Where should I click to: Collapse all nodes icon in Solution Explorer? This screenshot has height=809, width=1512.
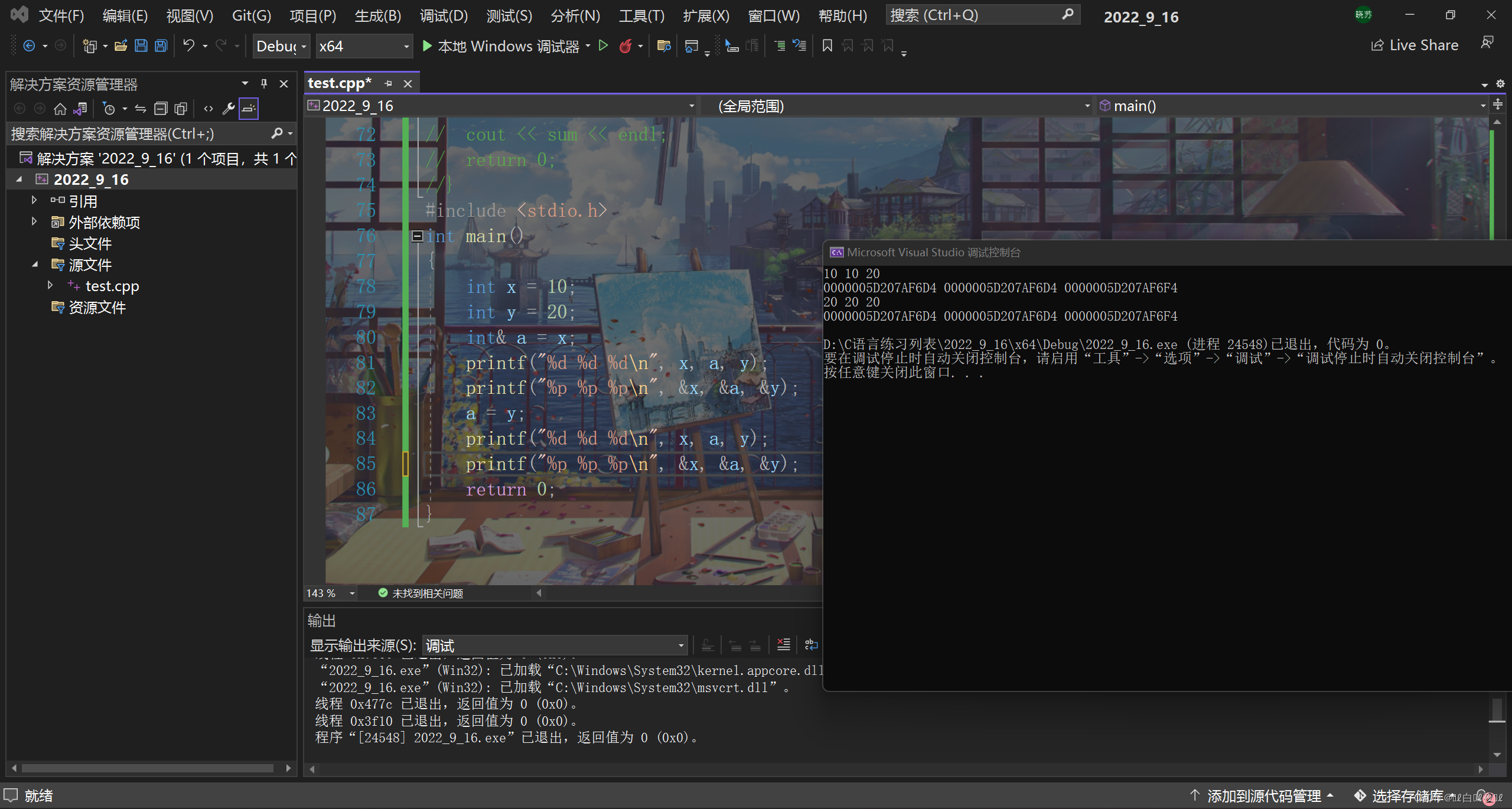160,109
